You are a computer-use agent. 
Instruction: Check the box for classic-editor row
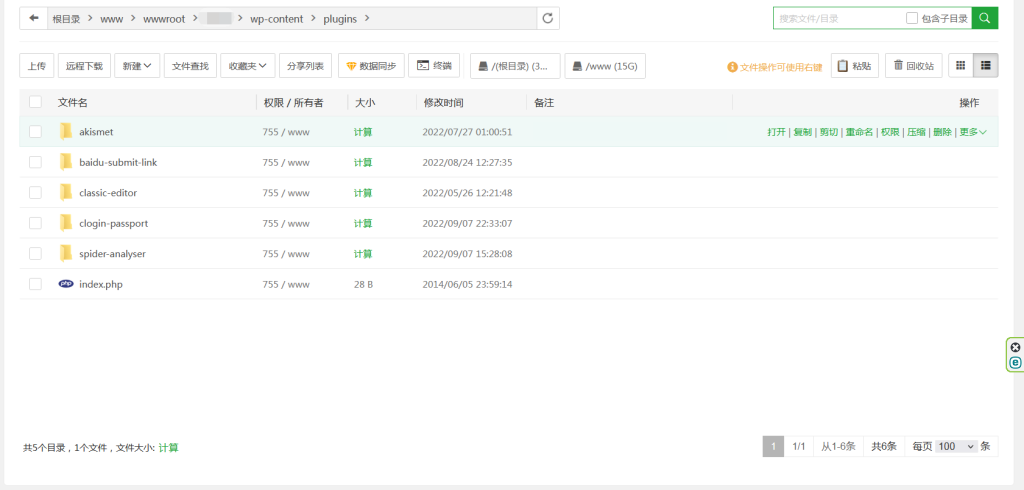click(36, 192)
